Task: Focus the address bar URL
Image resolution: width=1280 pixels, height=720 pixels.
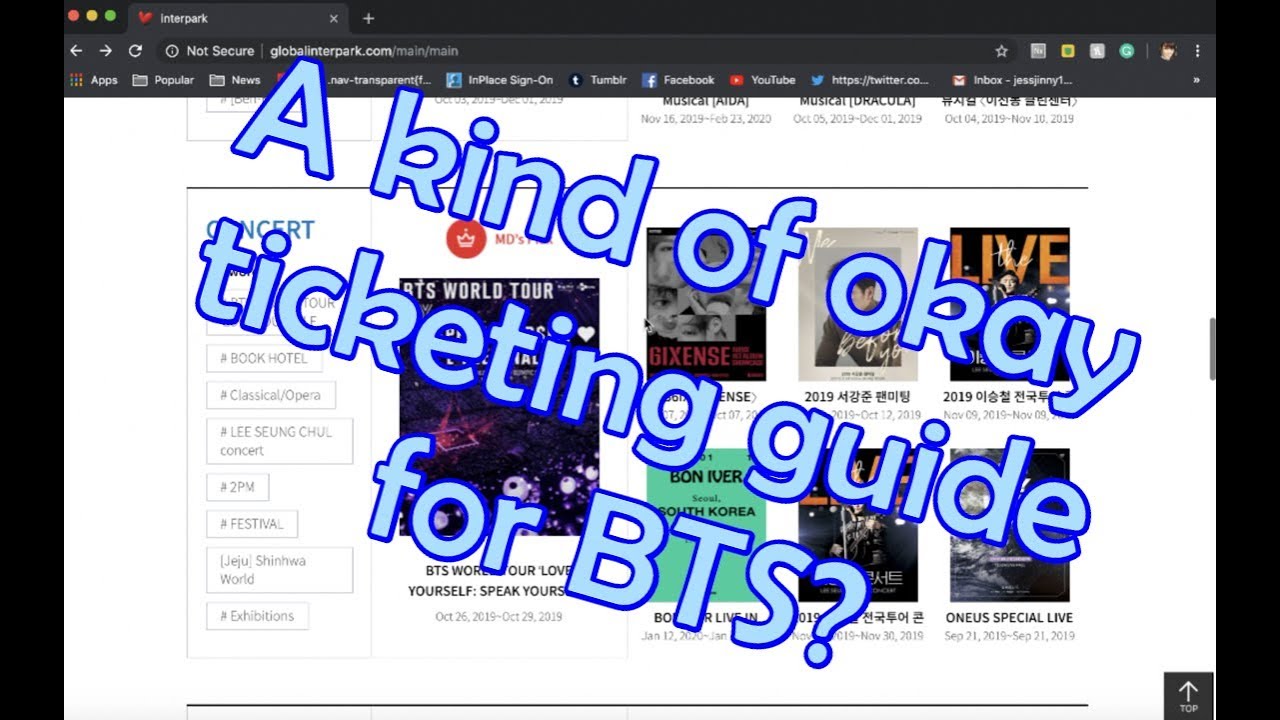Action: pyautogui.click(x=364, y=51)
